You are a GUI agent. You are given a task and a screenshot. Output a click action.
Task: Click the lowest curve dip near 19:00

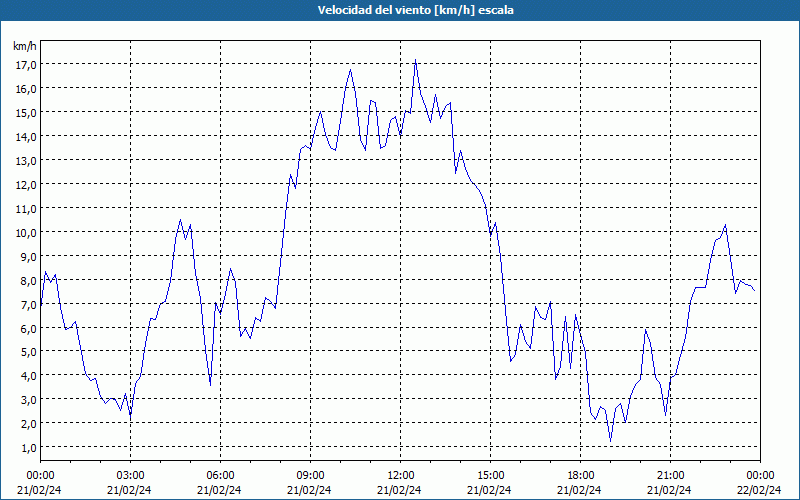(x=610, y=440)
